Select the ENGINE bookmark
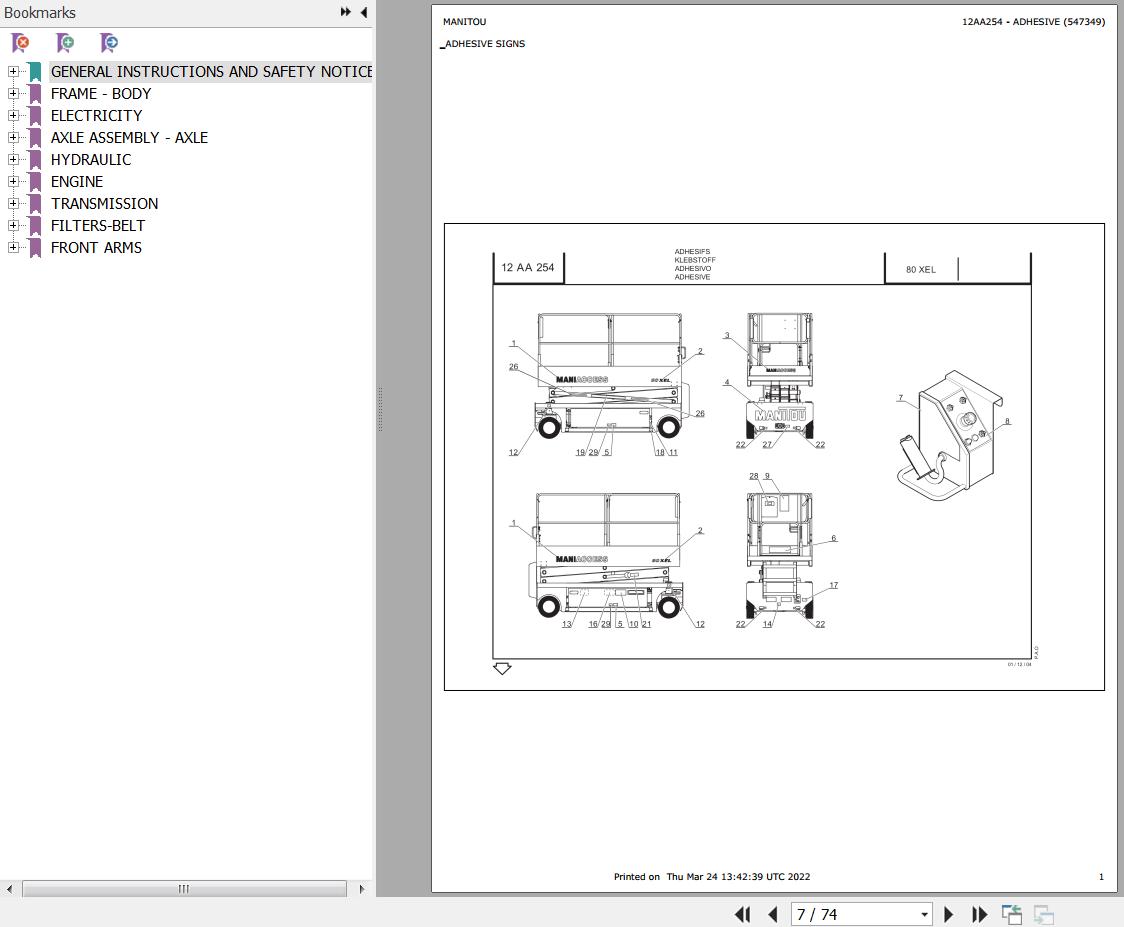The height and width of the screenshot is (927, 1124). click(x=77, y=181)
